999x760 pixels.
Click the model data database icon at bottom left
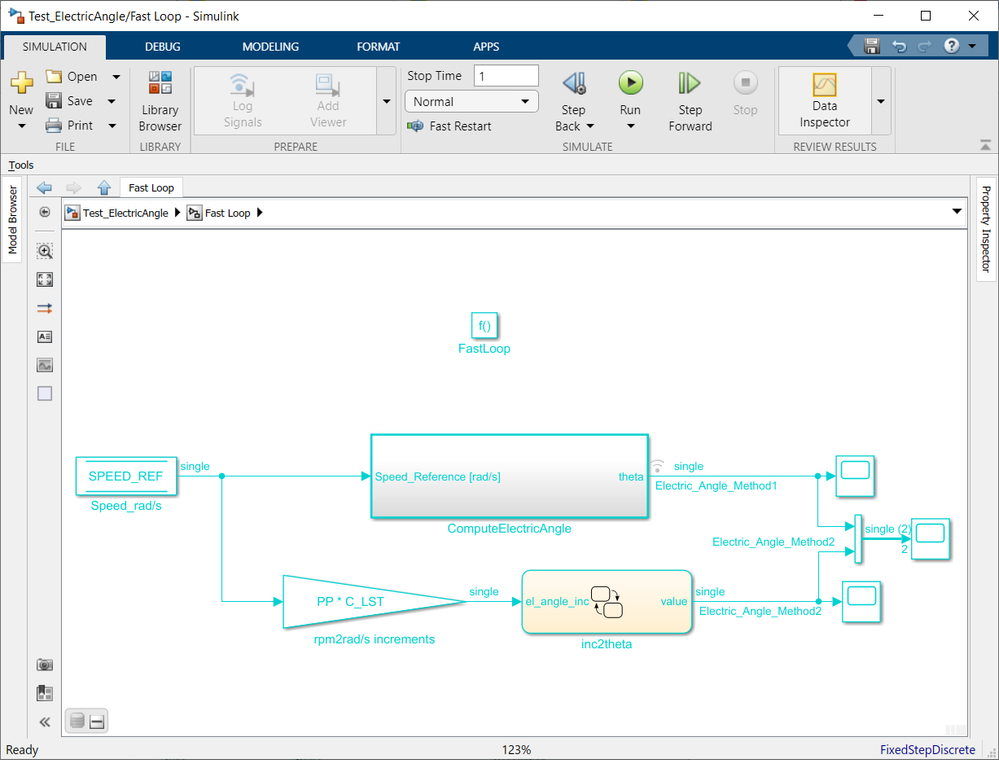pos(77,721)
